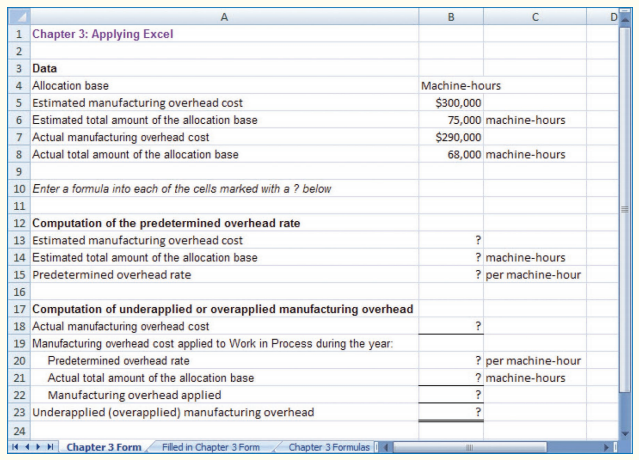The width and height of the screenshot is (639, 460).
Task: Select row 13 header
Action: 19,240
